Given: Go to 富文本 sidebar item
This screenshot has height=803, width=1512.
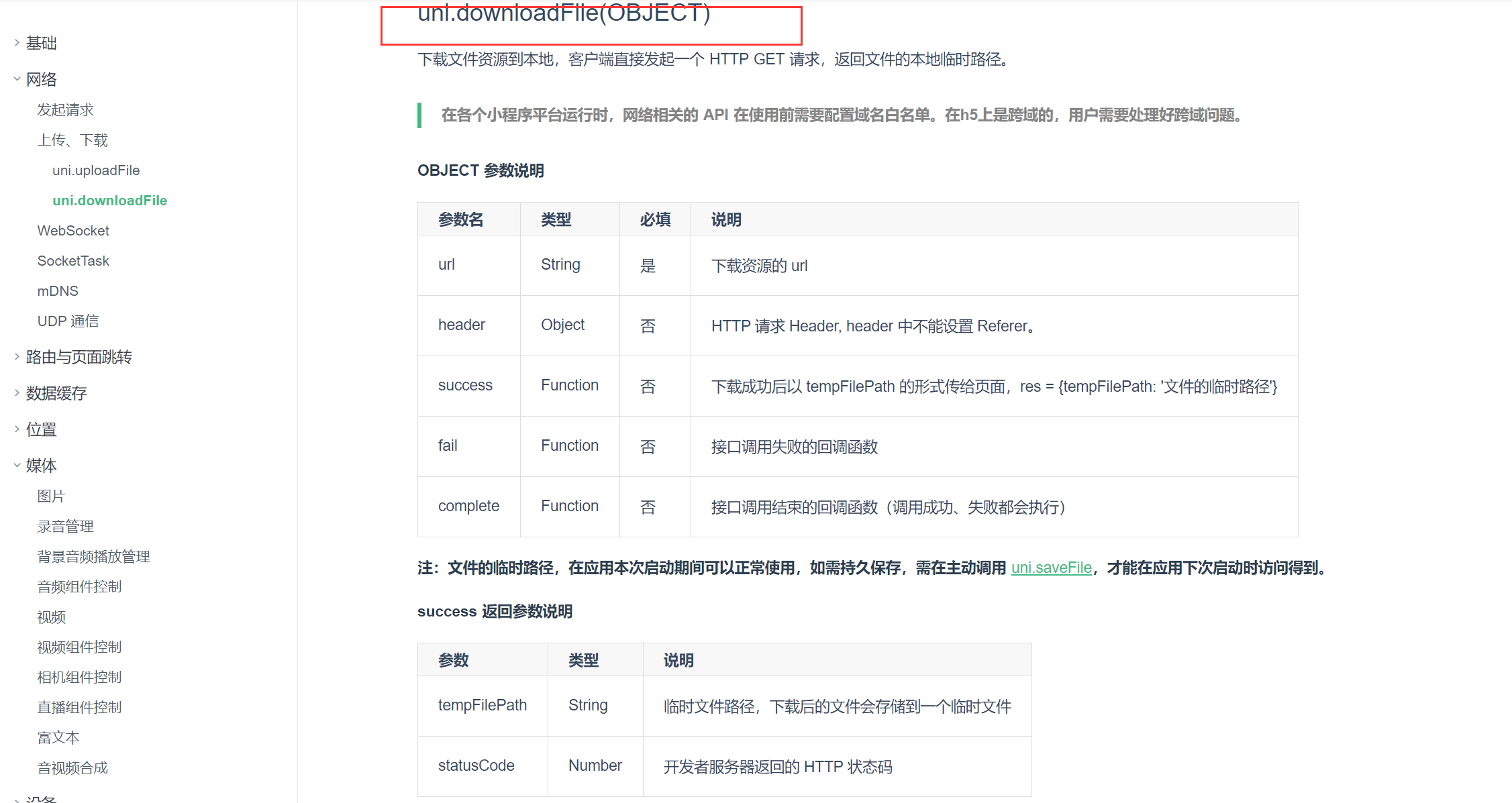Looking at the screenshot, I should point(58,738).
